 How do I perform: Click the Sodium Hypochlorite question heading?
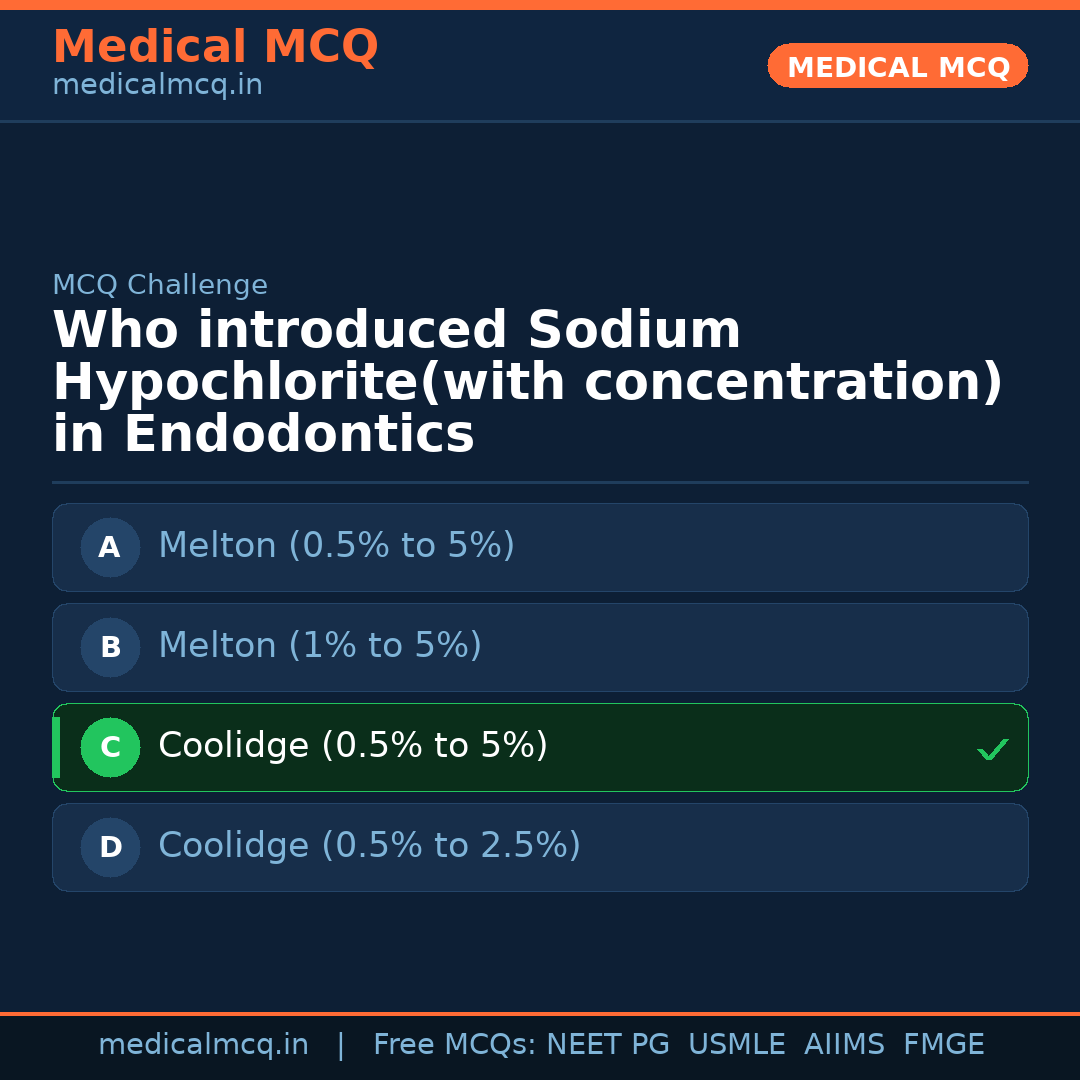(x=527, y=383)
